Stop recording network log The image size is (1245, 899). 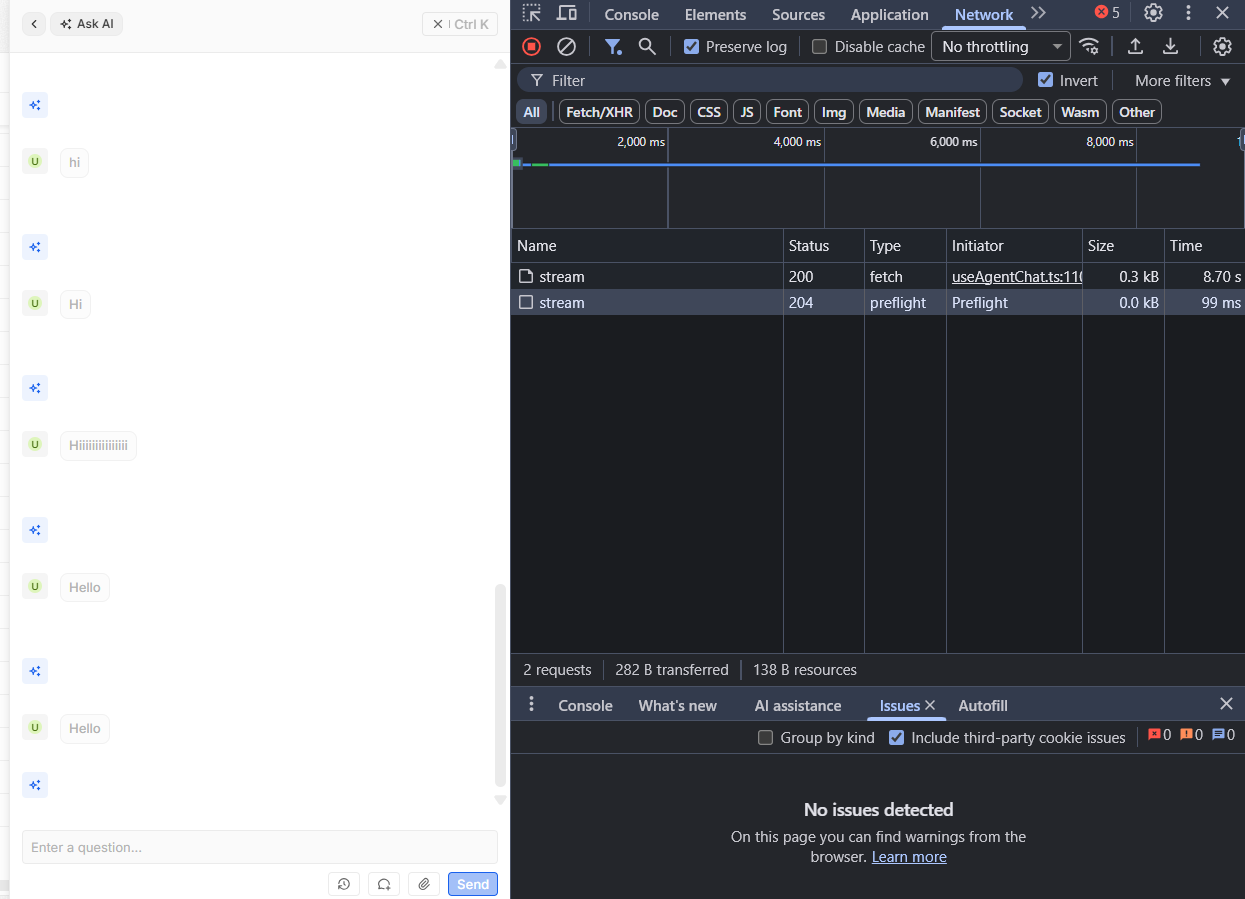click(x=531, y=46)
